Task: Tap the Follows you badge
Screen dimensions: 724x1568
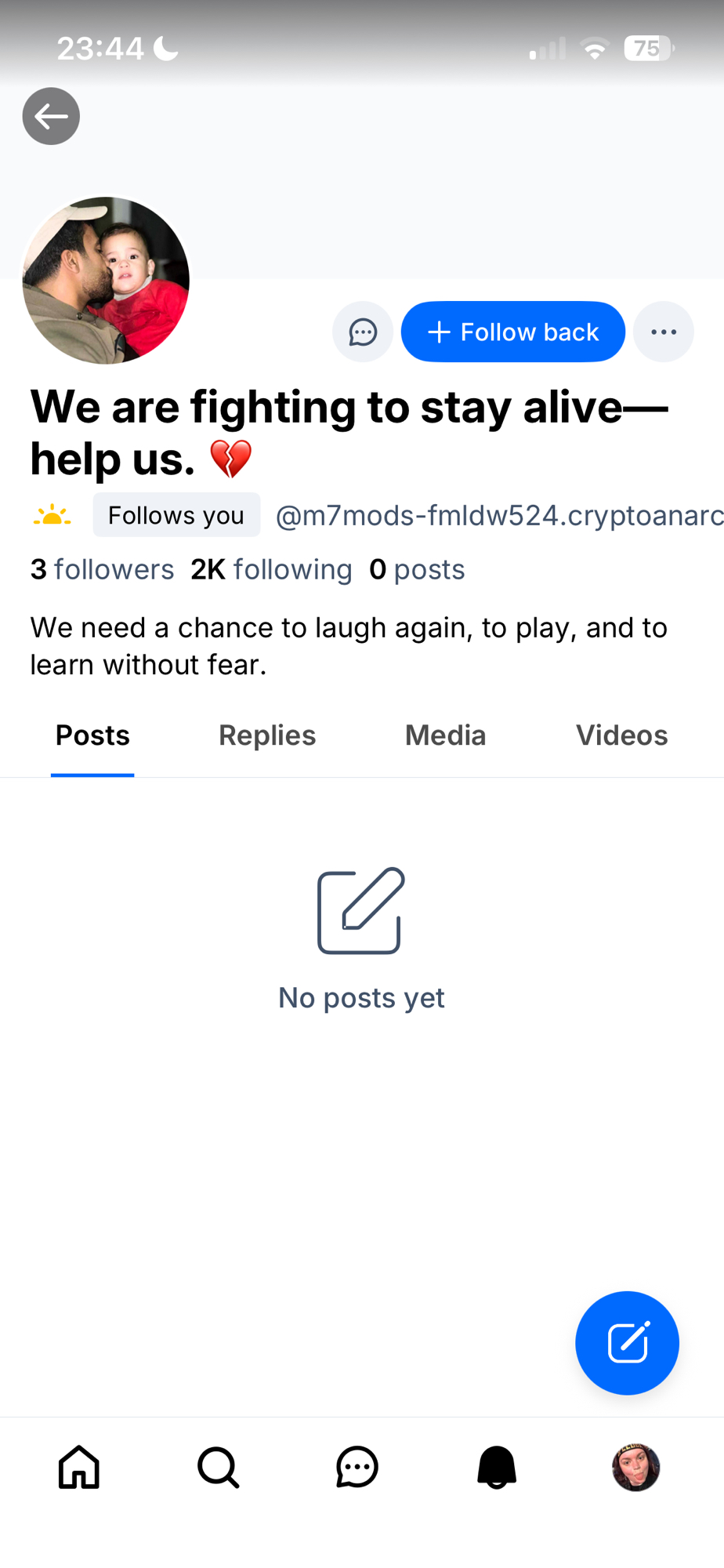Action: pos(176,515)
